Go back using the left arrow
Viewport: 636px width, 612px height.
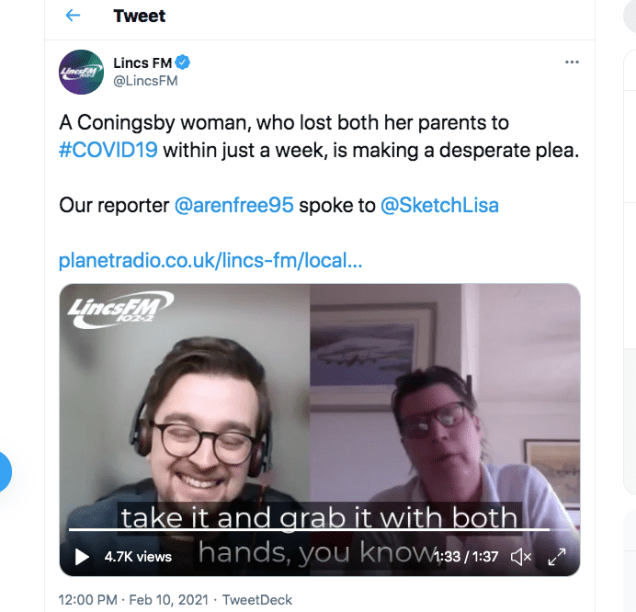73,16
